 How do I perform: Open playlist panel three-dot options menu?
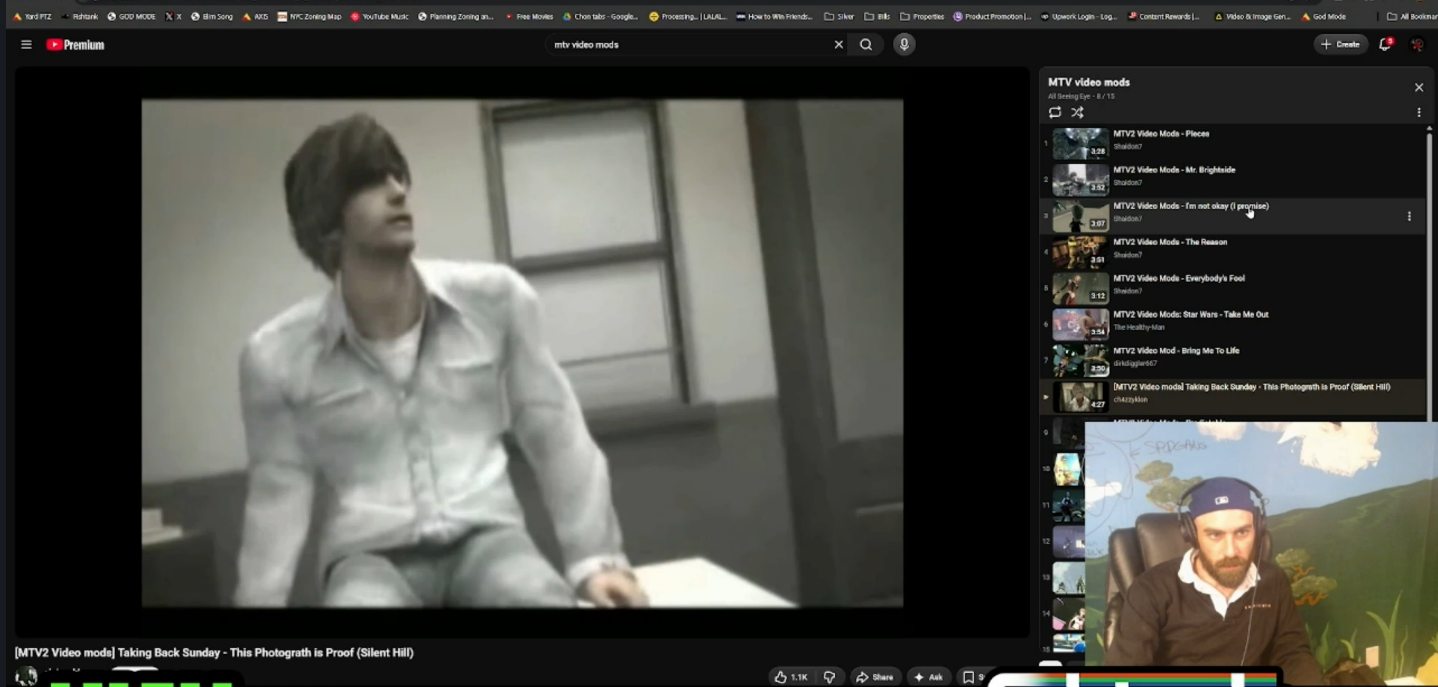tap(1418, 112)
